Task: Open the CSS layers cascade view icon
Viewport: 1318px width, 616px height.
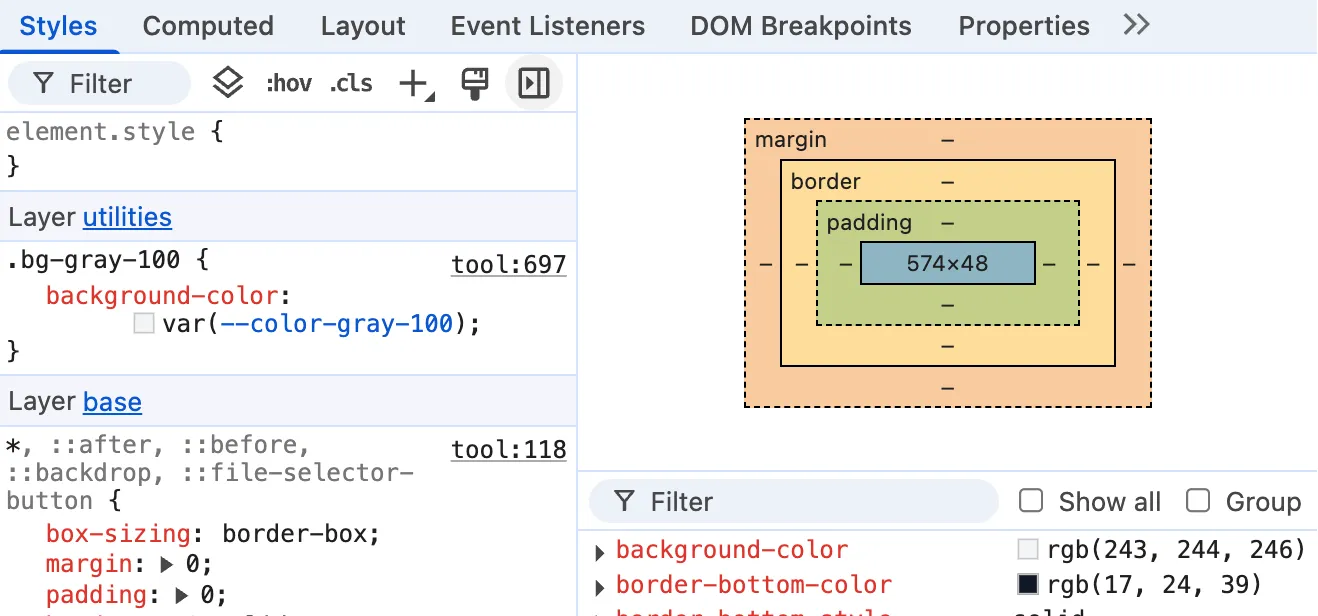Action: [x=228, y=83]
